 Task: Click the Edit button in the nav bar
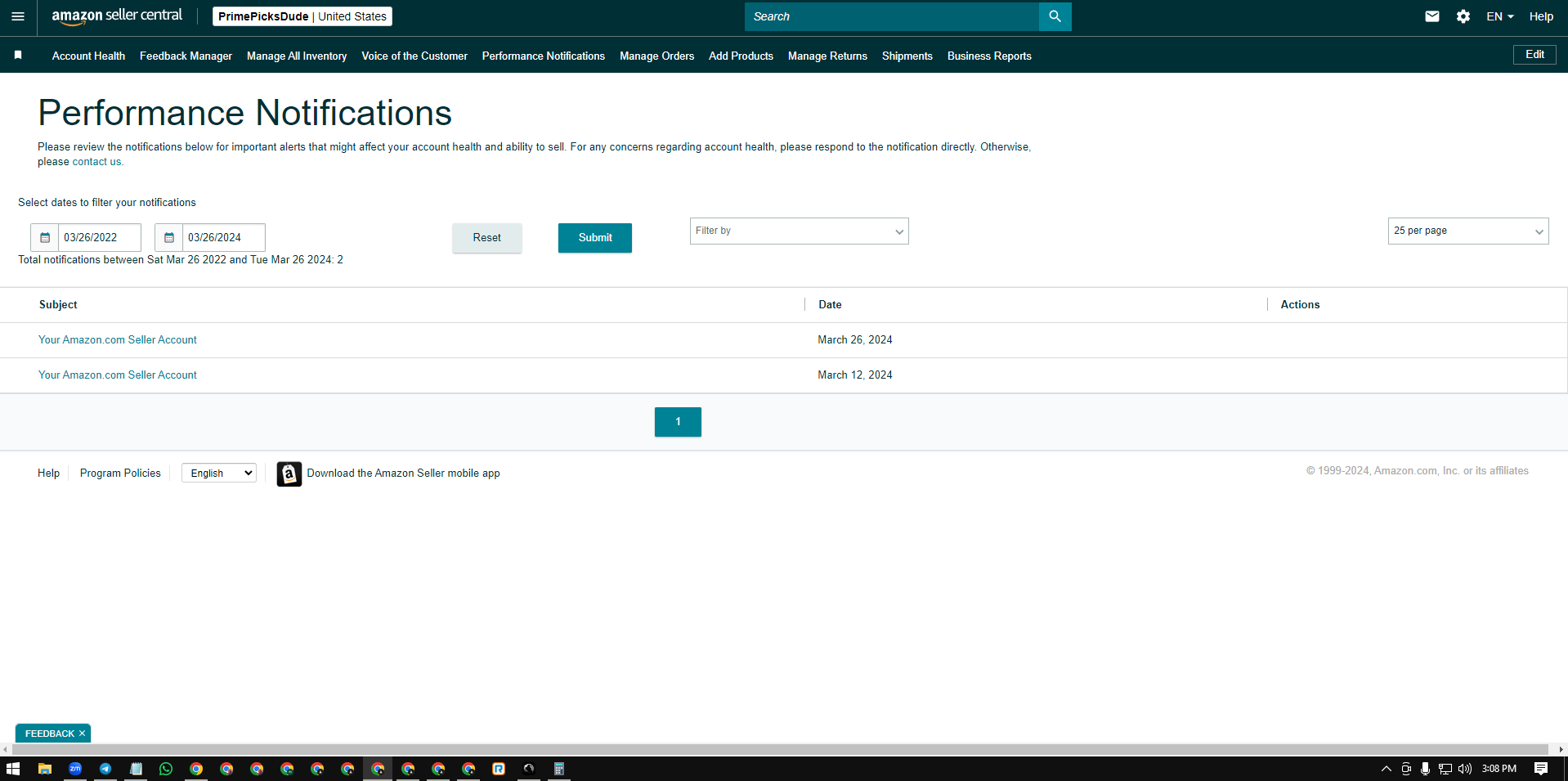(x=1534, y=55)
